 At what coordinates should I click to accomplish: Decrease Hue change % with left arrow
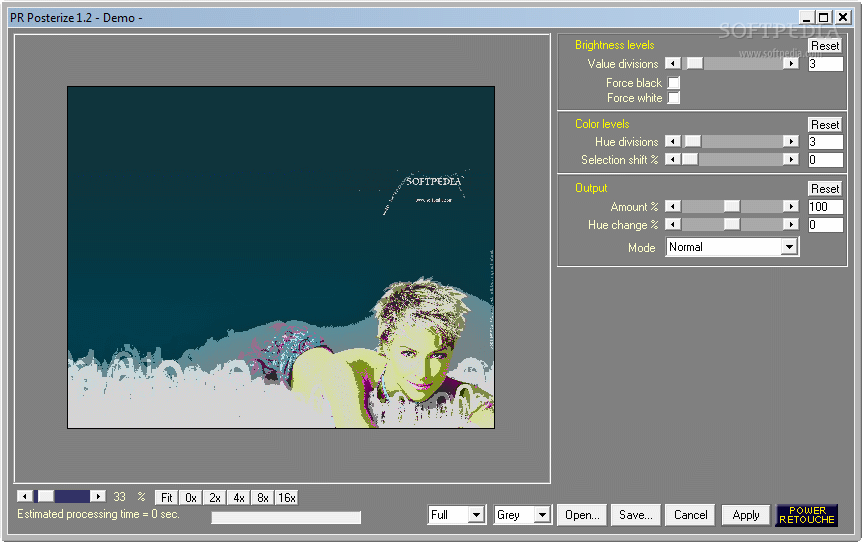pos(673,224)
